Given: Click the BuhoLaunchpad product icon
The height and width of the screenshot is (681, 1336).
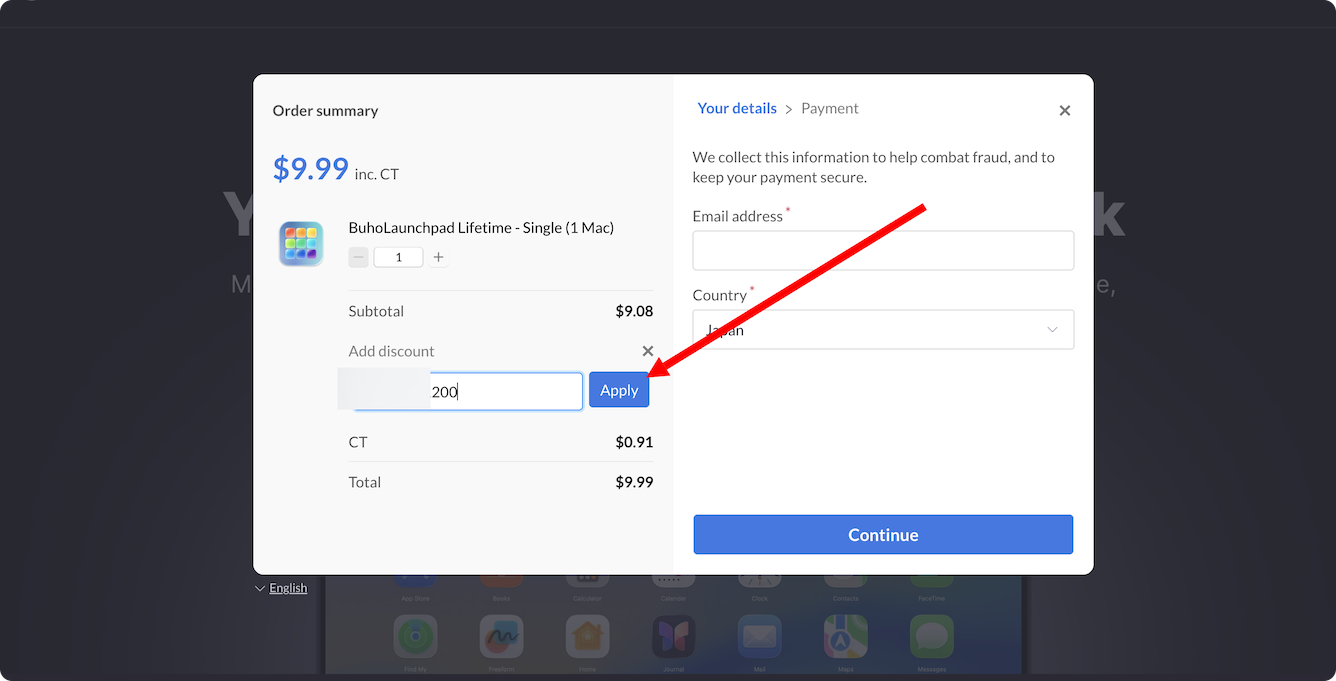Looking at the screenshot, I should point(300,244).
